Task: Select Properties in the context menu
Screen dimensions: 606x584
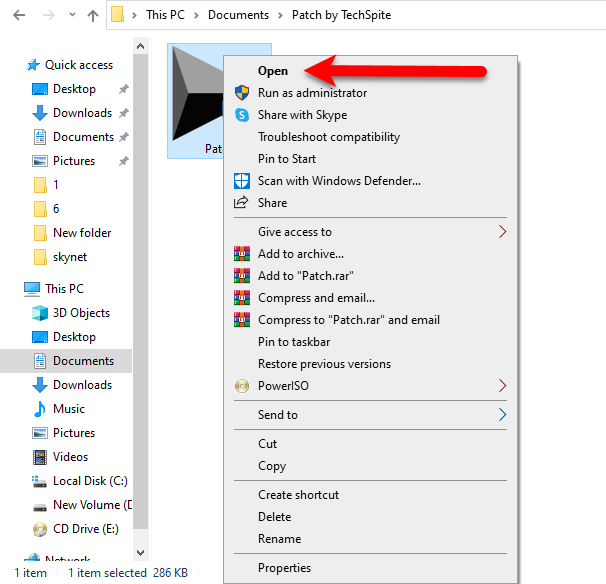Action: tap(284, 568)
